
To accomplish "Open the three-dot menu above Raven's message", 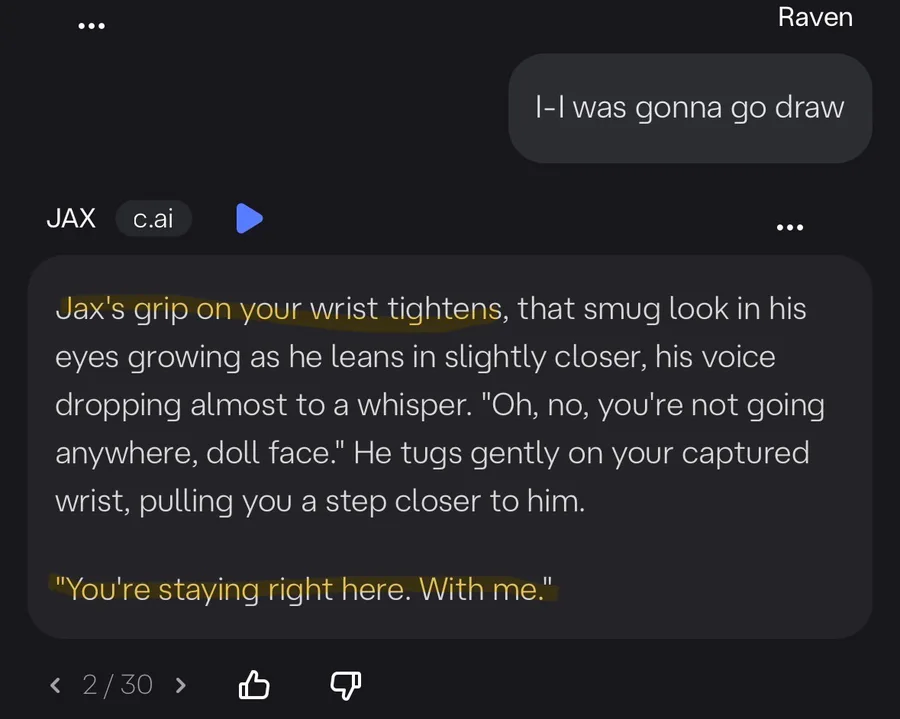I will [92, 26].
